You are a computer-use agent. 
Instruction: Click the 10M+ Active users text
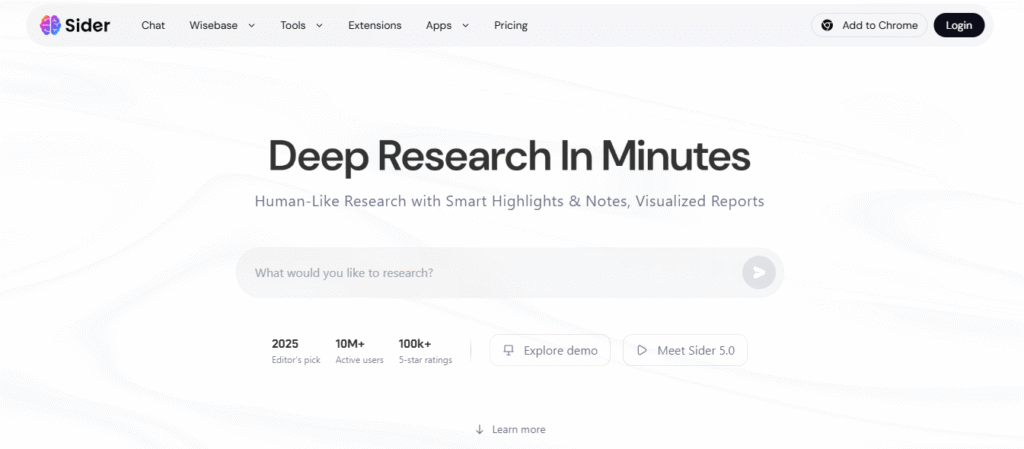[359, 351]
